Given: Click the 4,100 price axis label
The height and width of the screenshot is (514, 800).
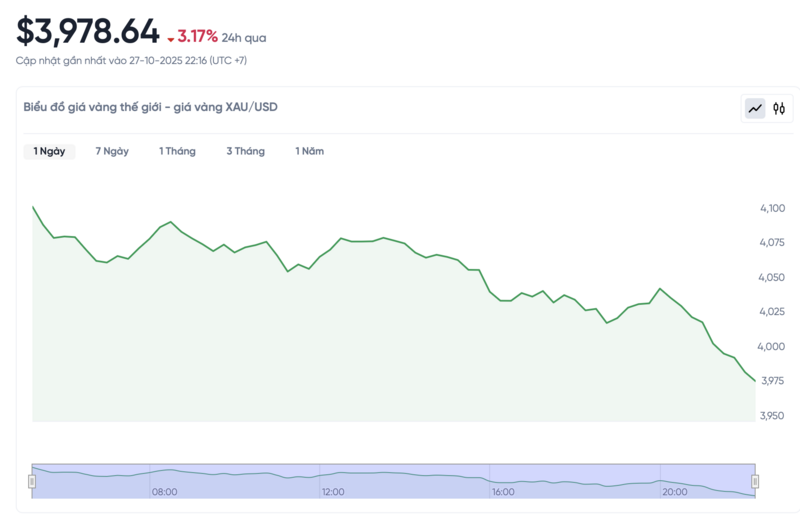Looking at the screenshot, I should click(x=772, y=208).
